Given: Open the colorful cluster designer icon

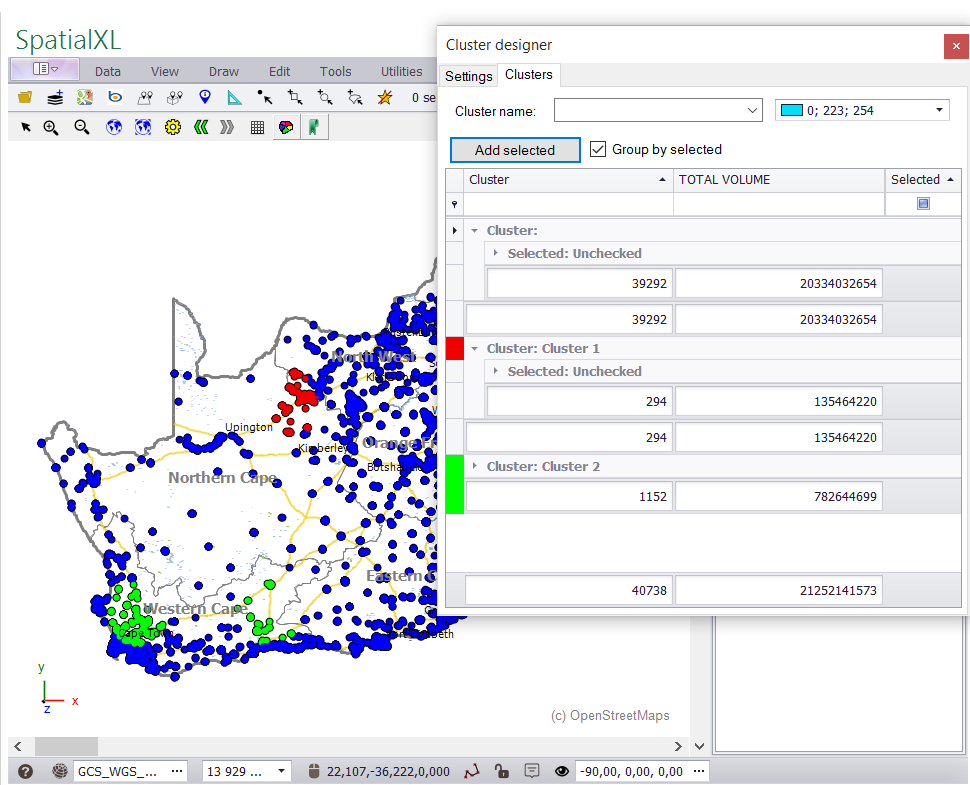Looking at the screenshot, I should (x=286, y=127).
